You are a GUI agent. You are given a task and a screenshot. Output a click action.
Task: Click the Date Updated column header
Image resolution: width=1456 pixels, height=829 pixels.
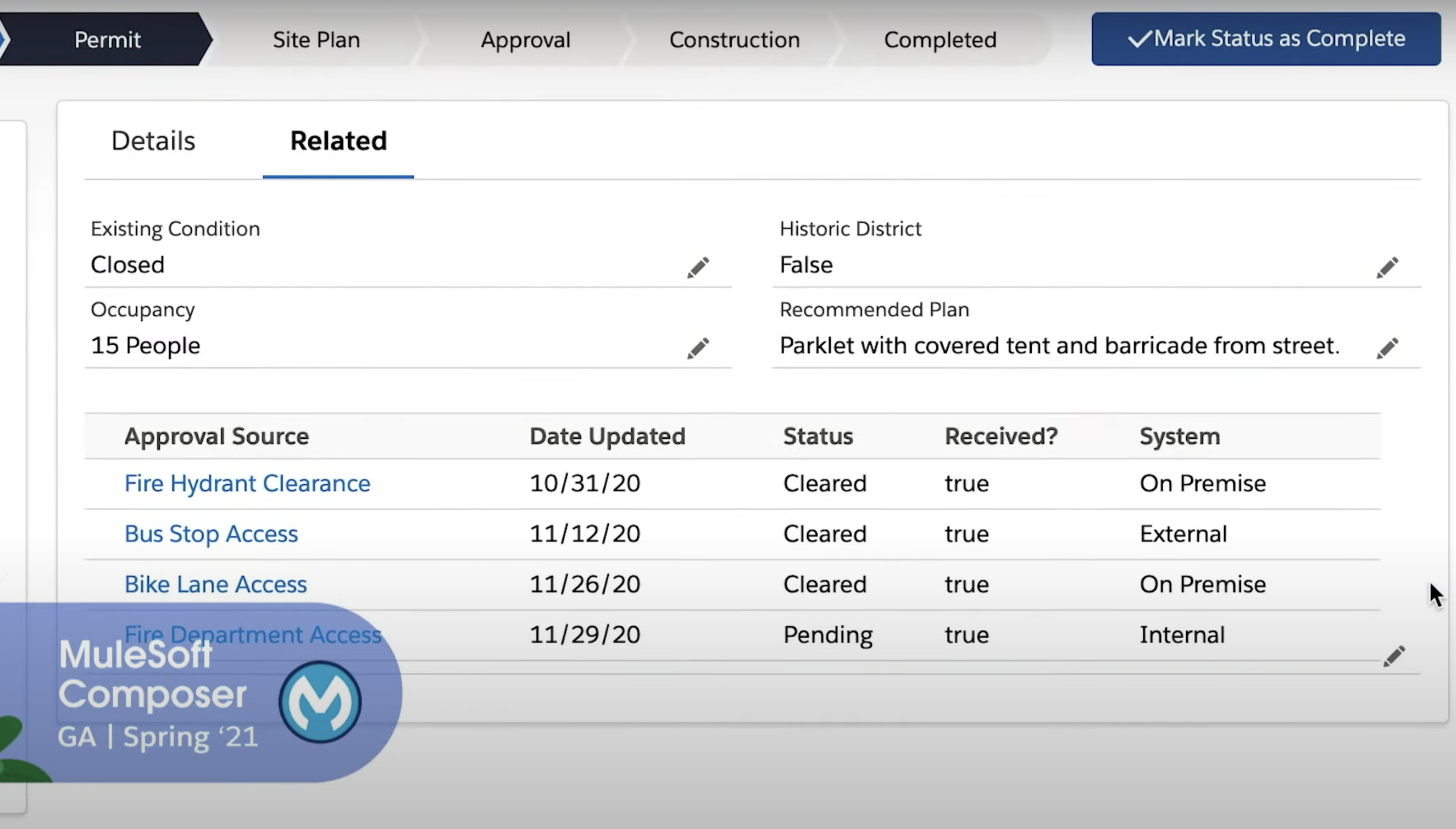pyautogui.click(x=607, y=436)
